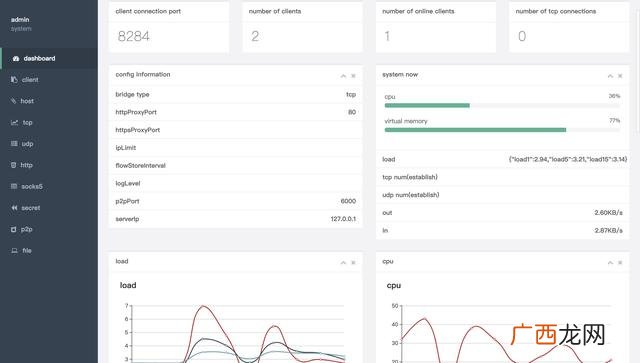Click the http icon in sidebar

pos(14,165)
